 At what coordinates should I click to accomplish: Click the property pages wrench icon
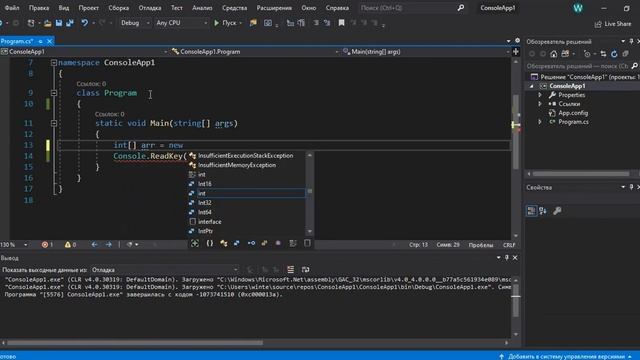tap(557, 211)
